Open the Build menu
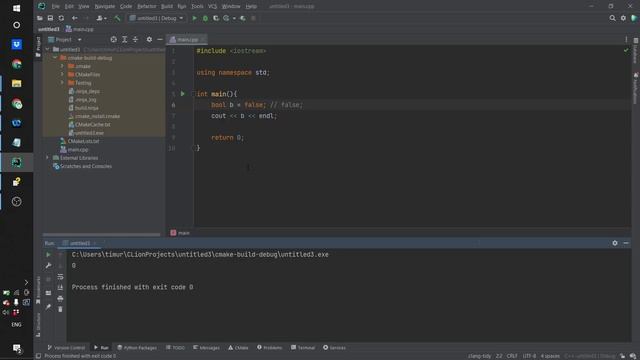The height and width of the screenshot is (360, 640). (167, 6)
